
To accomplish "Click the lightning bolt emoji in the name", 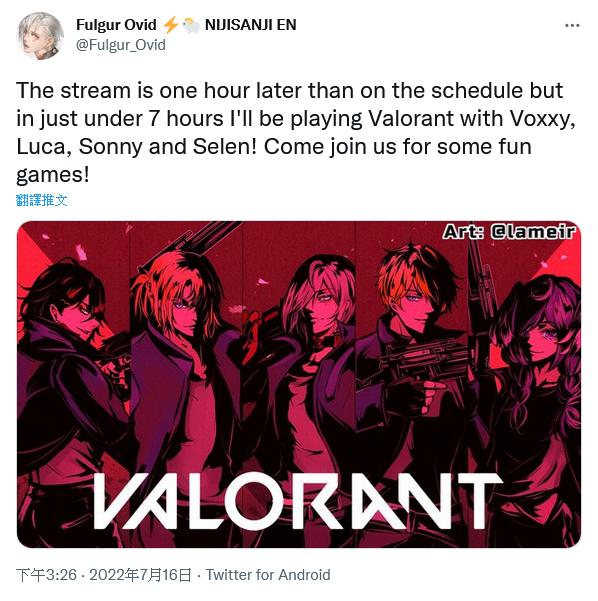I will point(171,25).
